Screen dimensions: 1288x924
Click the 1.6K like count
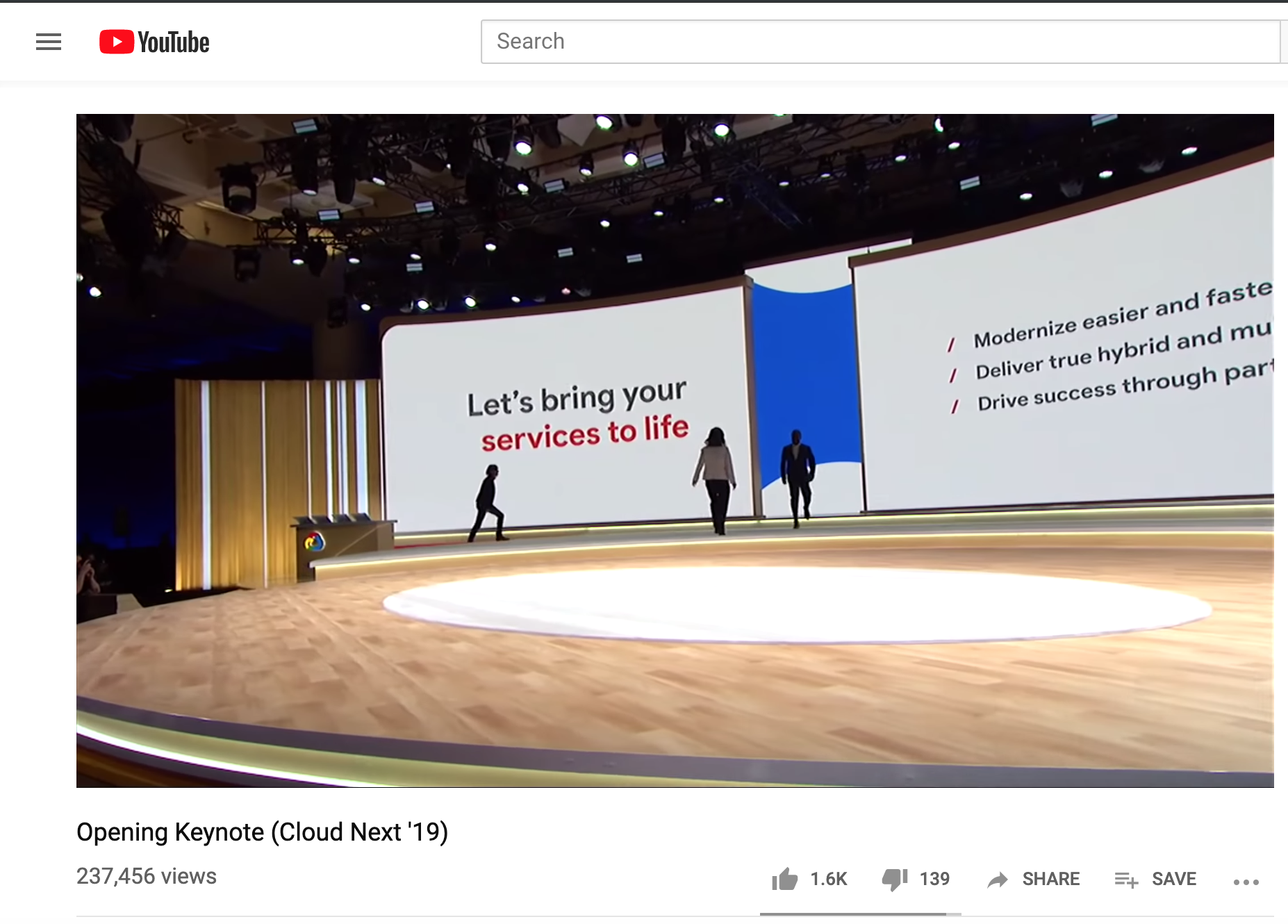(829, 879)
